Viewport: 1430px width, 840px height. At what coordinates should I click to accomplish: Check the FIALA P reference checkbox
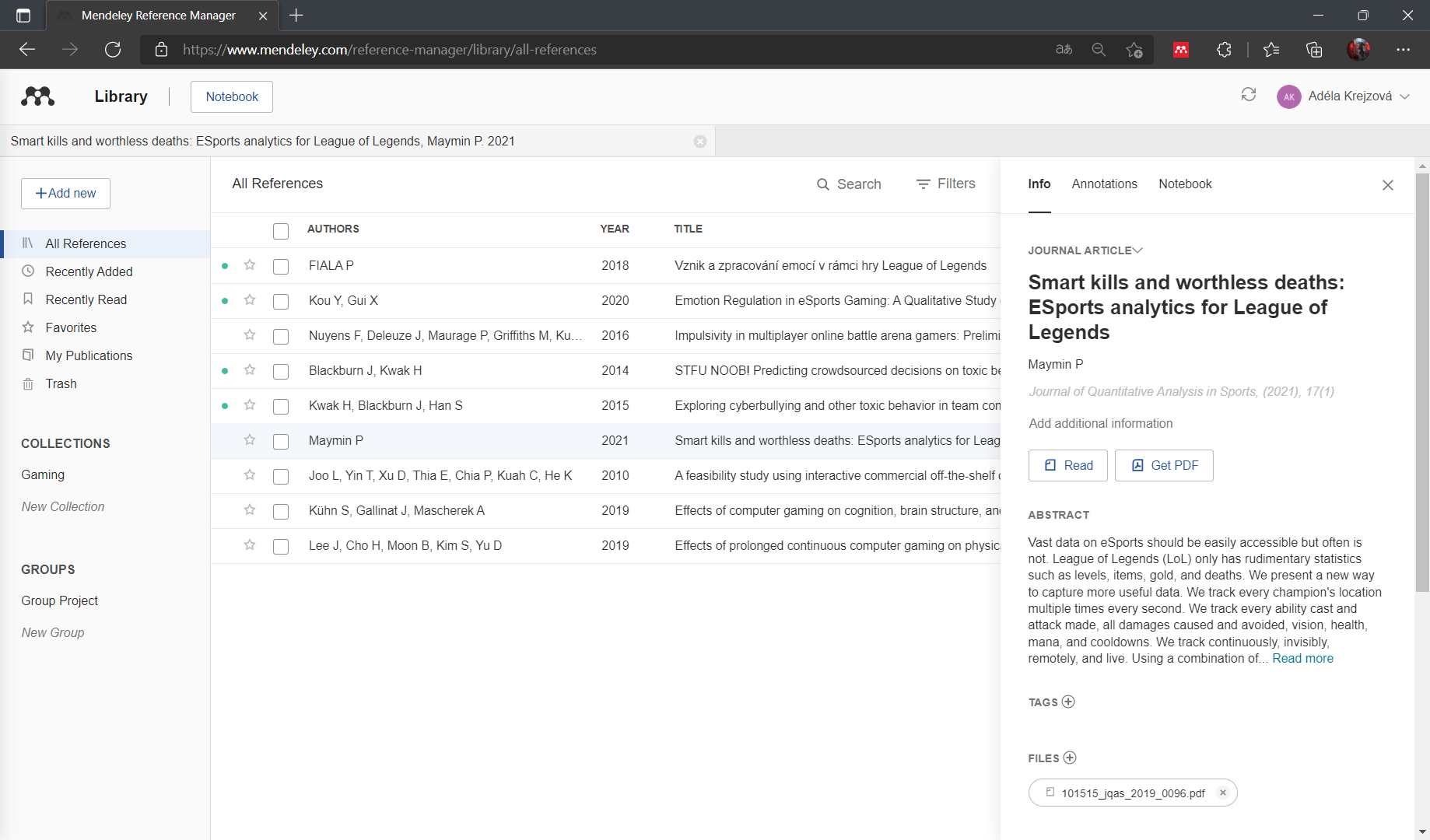281,266
